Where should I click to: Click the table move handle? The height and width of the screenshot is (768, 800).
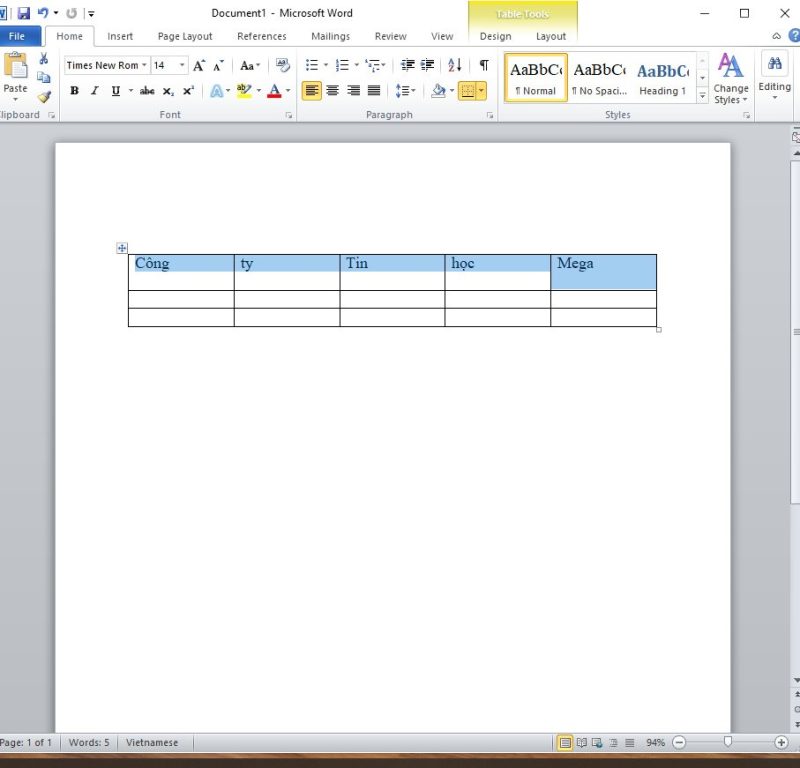[122, 248]
